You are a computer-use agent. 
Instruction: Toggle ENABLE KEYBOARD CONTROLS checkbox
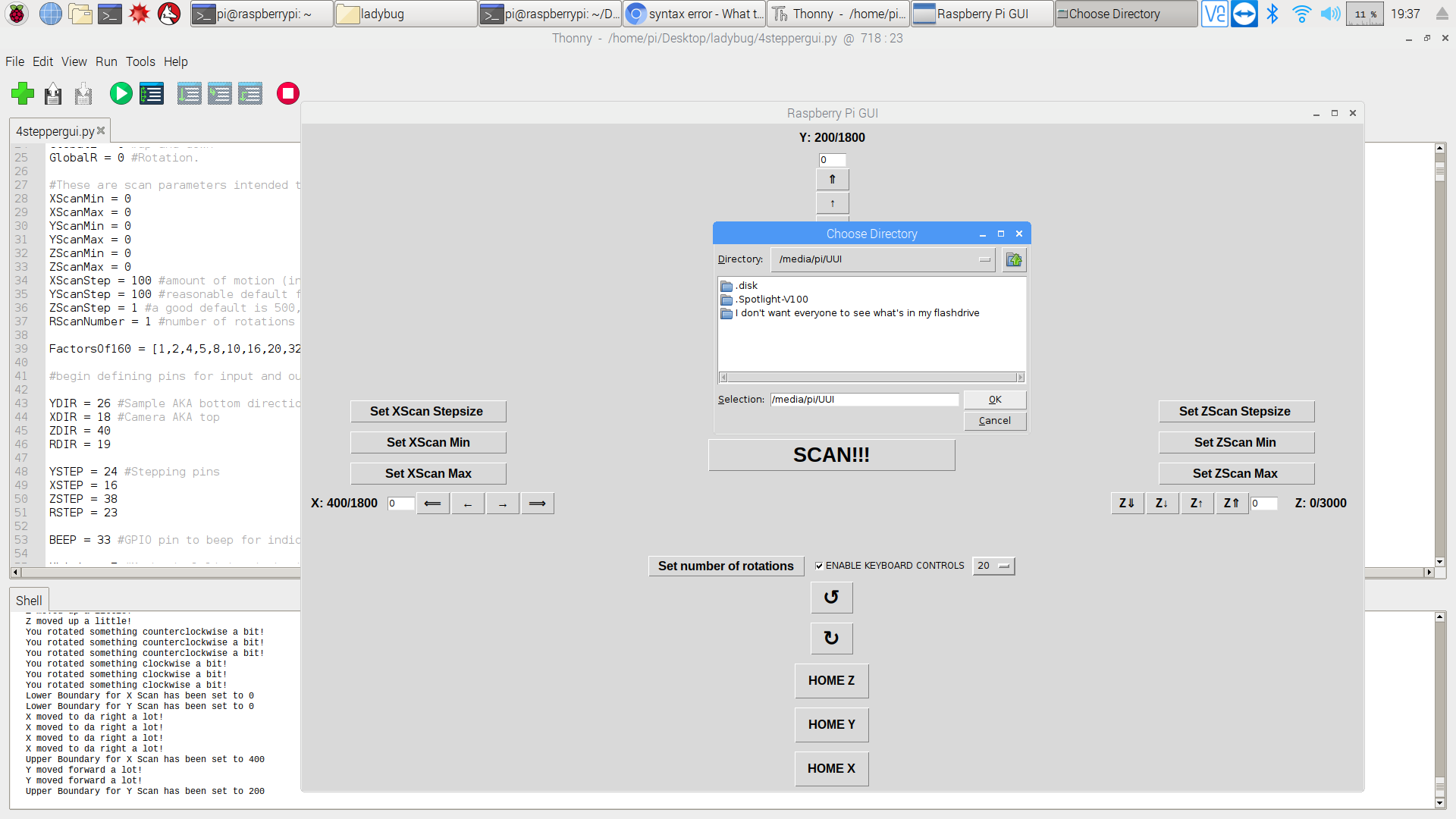point(819,565)
